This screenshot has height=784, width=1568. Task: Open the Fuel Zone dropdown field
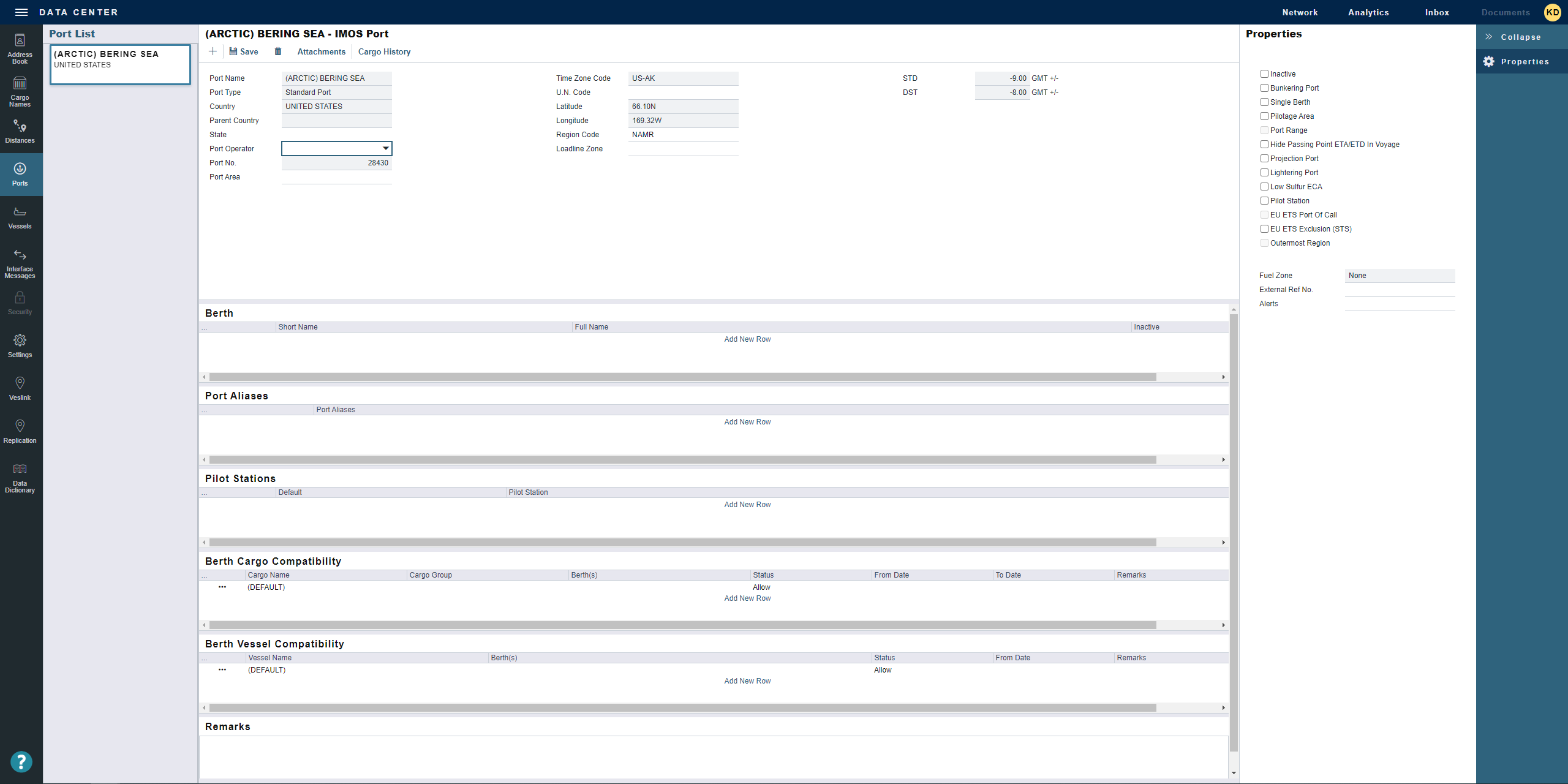coord(1400,276)
